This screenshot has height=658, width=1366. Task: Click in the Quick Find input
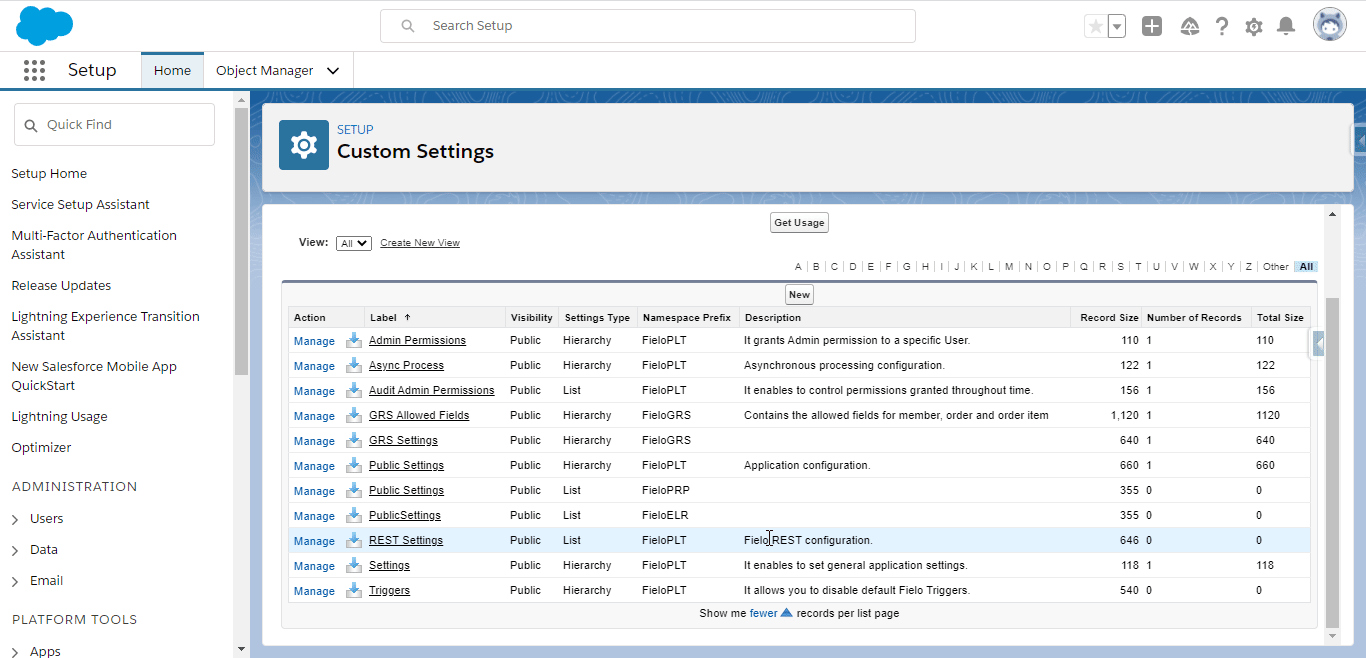pos(114,125)
